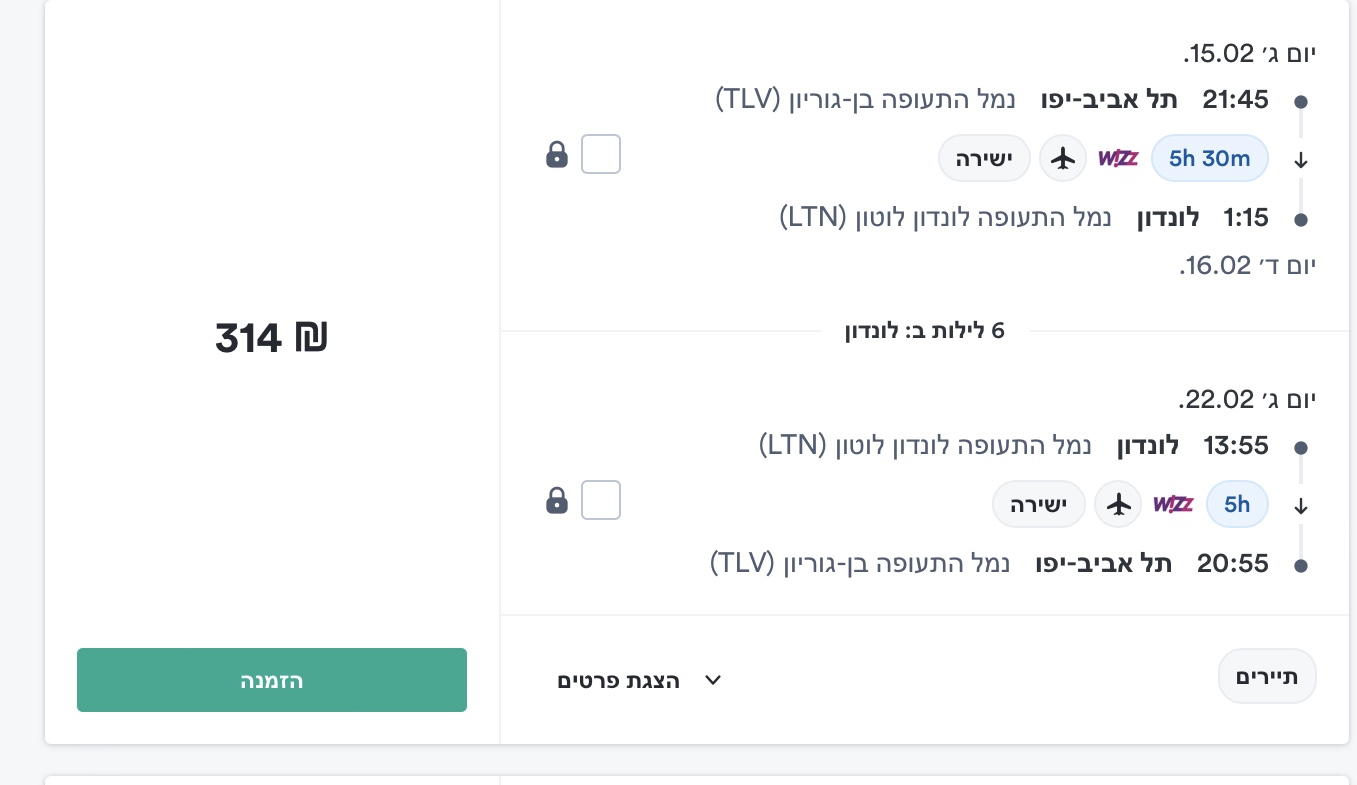Screen dimensions: 1357x785
Task: Click the Wizz logo on return flight
Action: click(1173, 504)
